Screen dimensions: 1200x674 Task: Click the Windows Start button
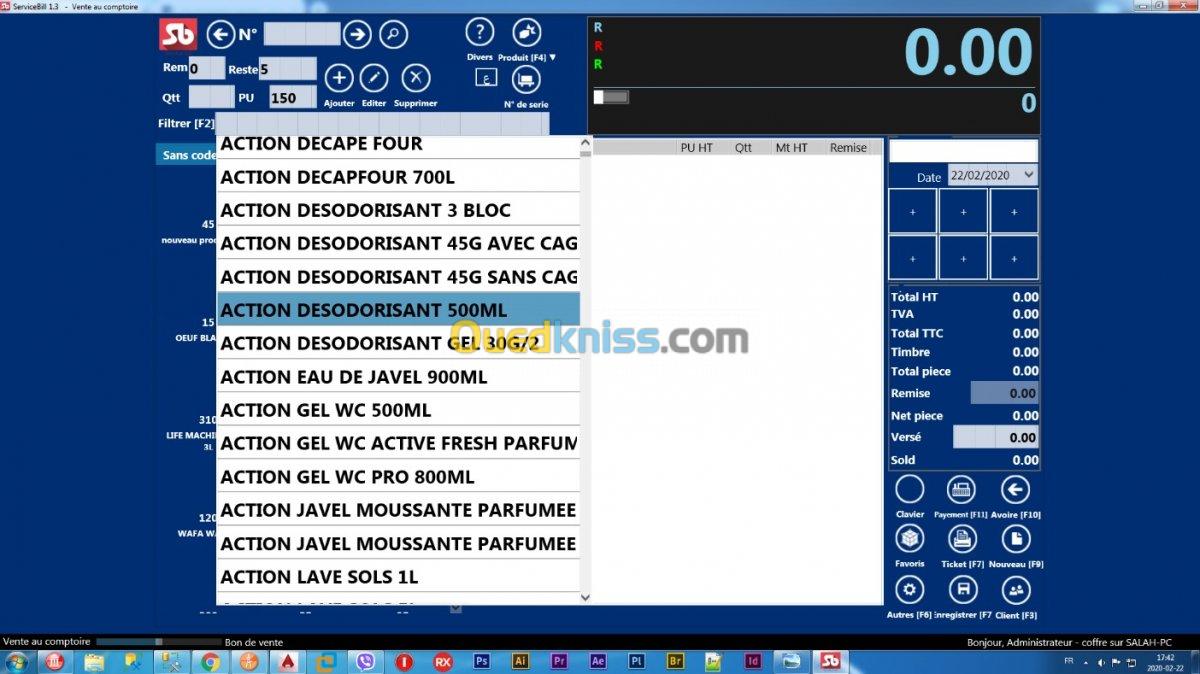click(x=17, y=661)
